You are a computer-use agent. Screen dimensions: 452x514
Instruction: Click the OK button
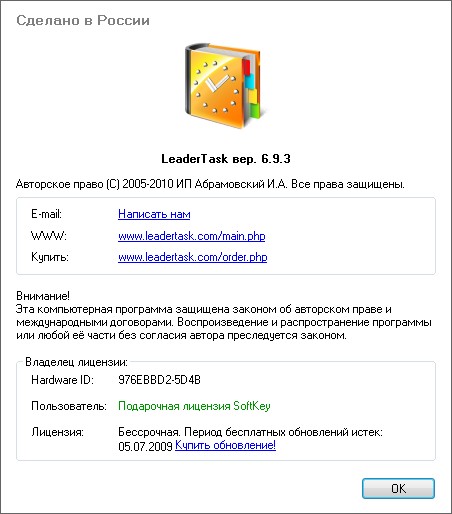pos(398,489)
